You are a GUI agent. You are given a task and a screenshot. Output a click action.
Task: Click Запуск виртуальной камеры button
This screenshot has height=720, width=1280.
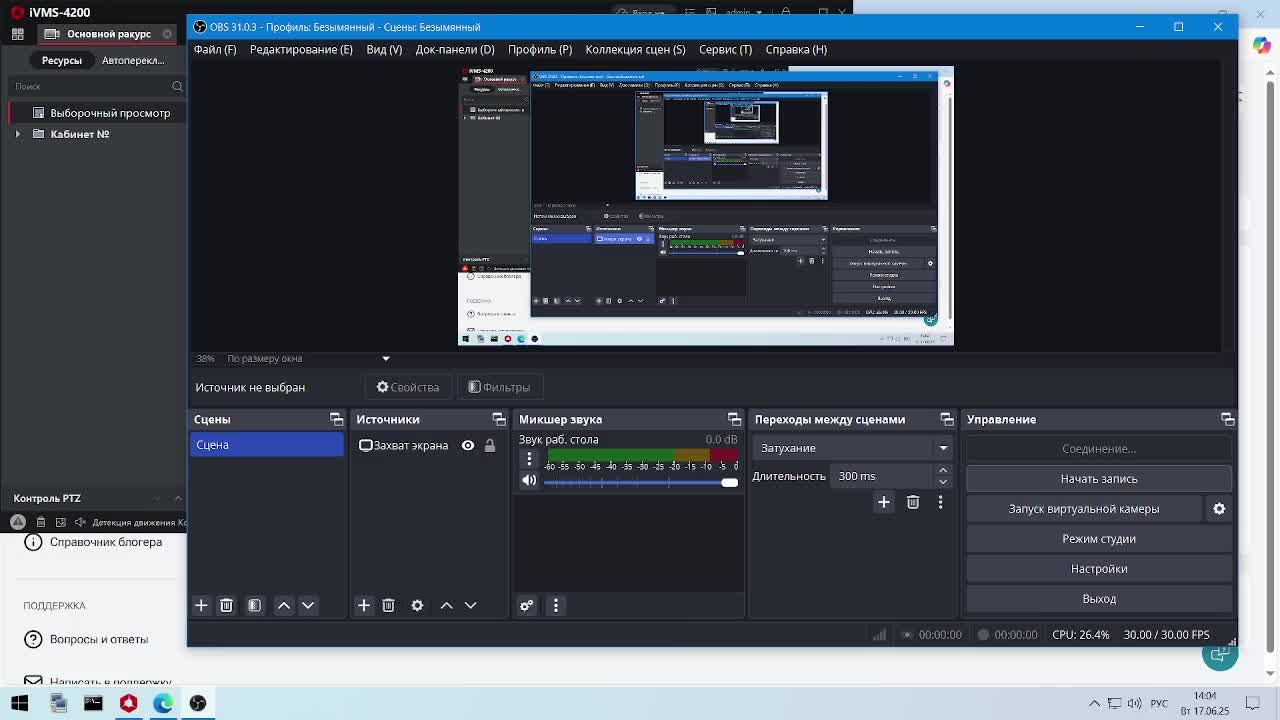tap(1084, 509)
